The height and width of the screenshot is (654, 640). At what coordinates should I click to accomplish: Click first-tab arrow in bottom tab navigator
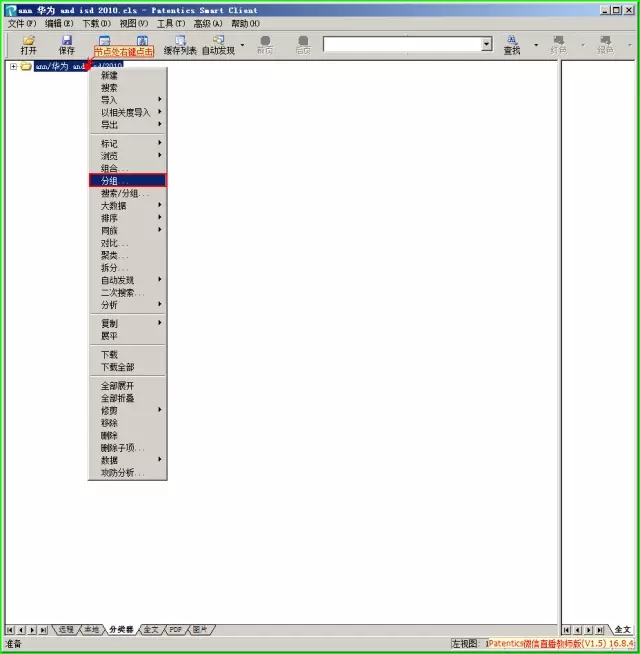[x=10, y=630]
